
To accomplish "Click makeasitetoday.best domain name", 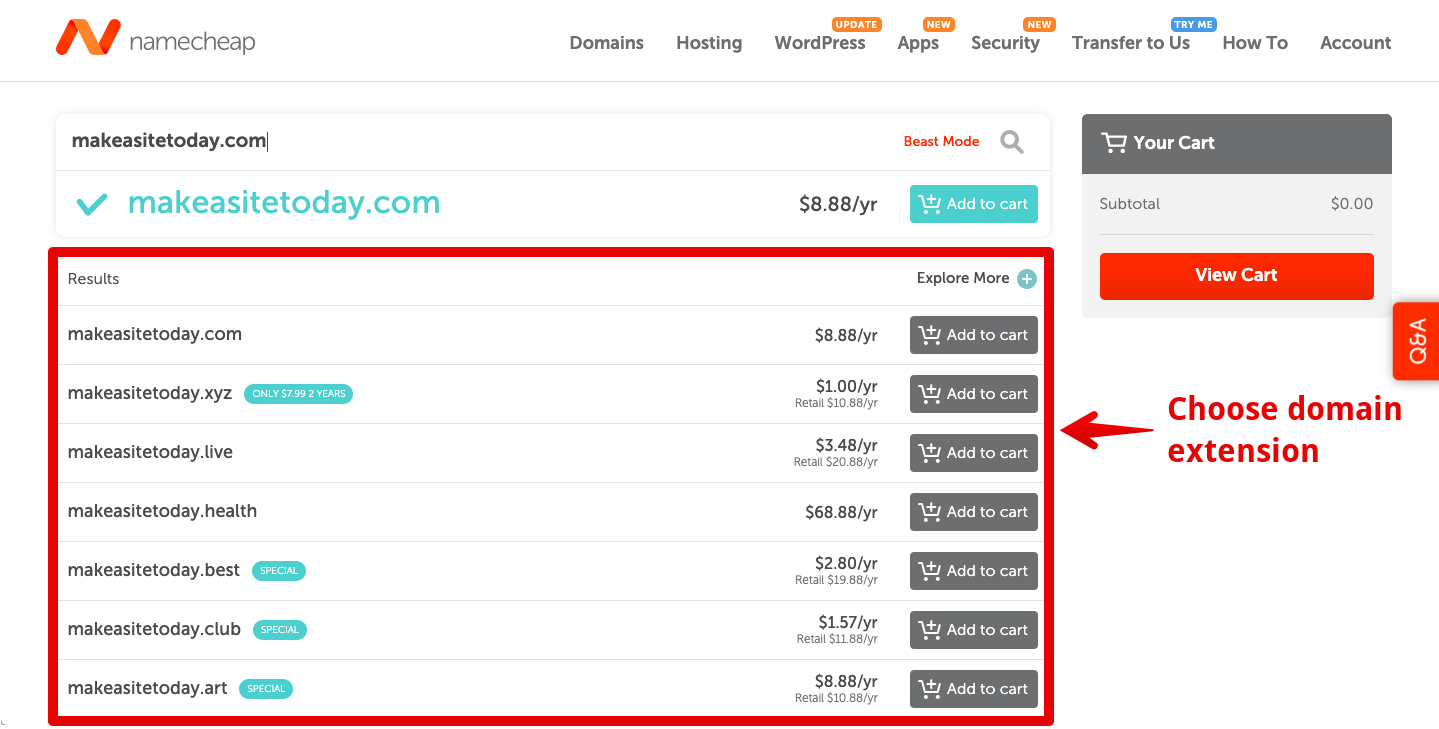I will pos(154,571).
